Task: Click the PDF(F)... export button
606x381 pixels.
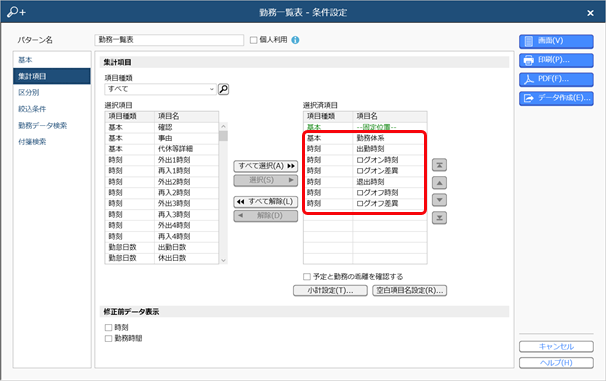Action: [x=556, y=79]
